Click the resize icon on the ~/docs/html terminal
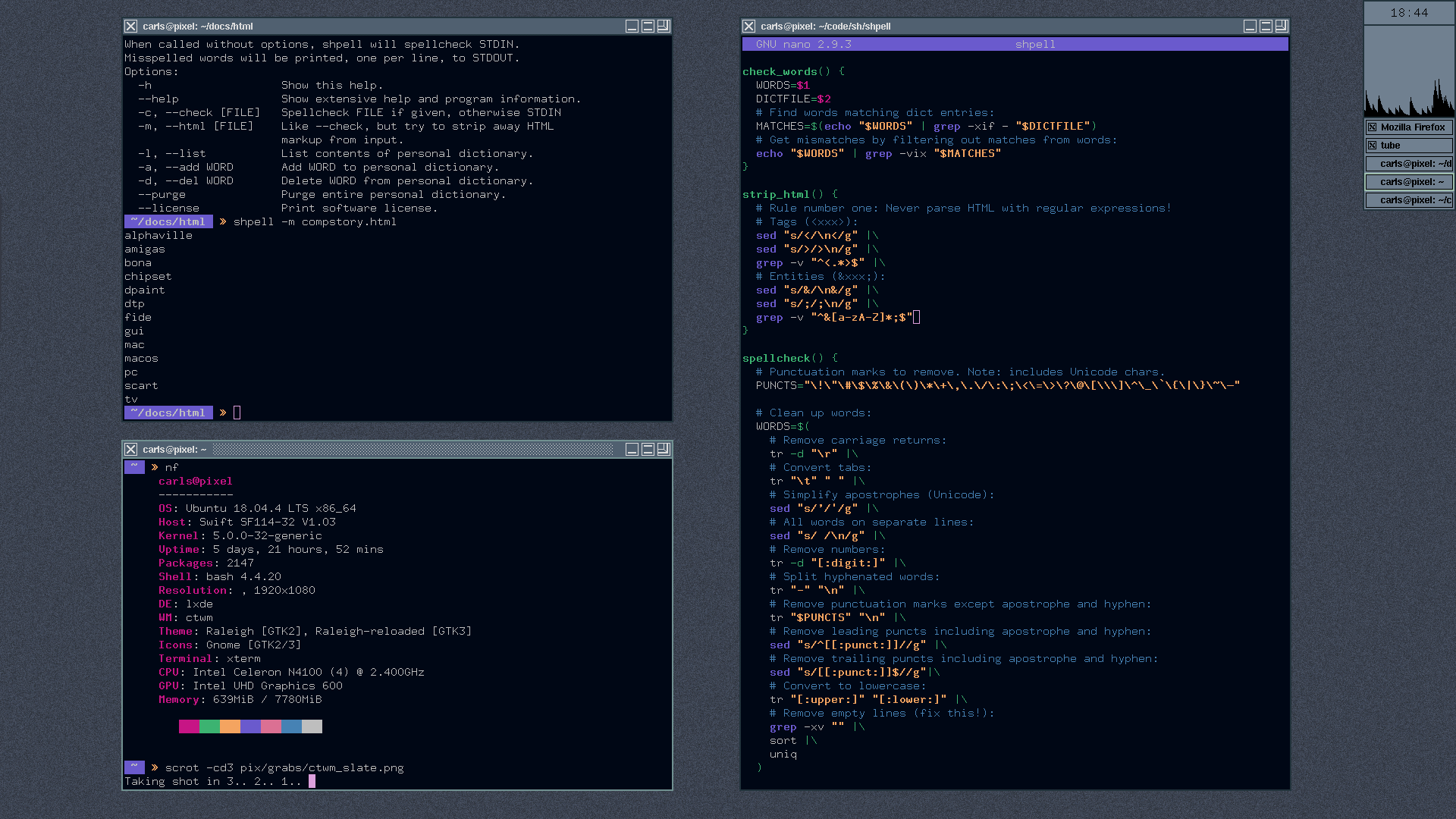 coord(664,27)
